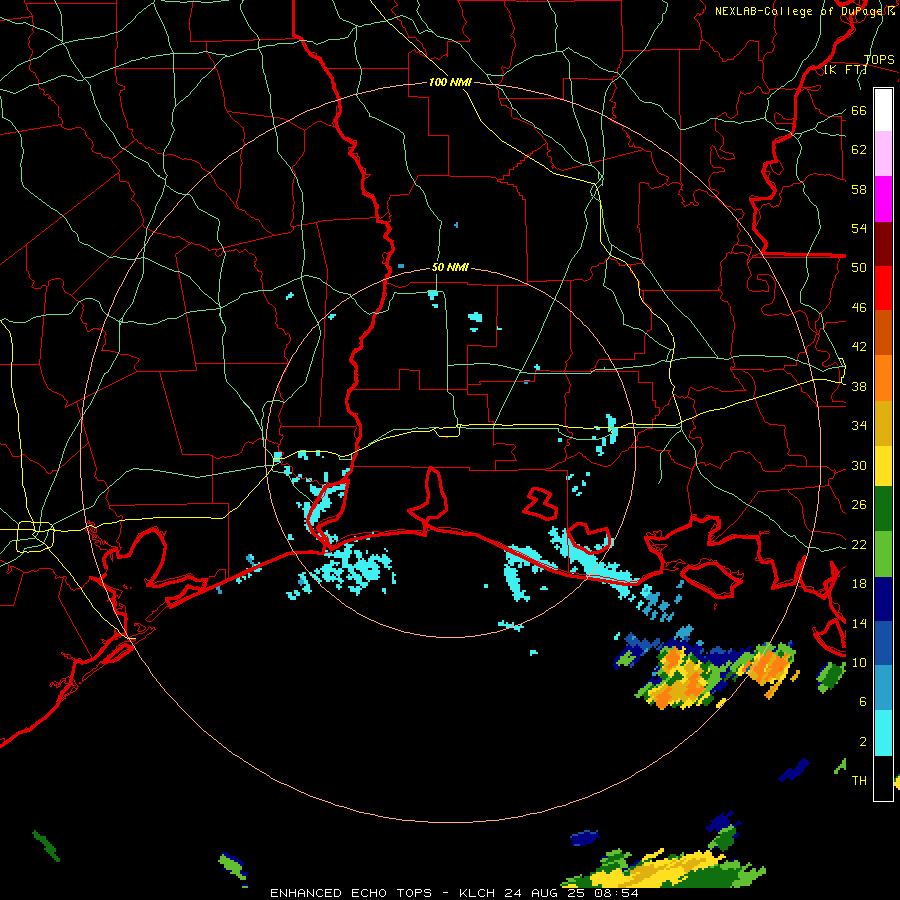Viewport: 900px width, 900px height.
Task: Click the 54 value on the legend
Action: coord(859,228)
